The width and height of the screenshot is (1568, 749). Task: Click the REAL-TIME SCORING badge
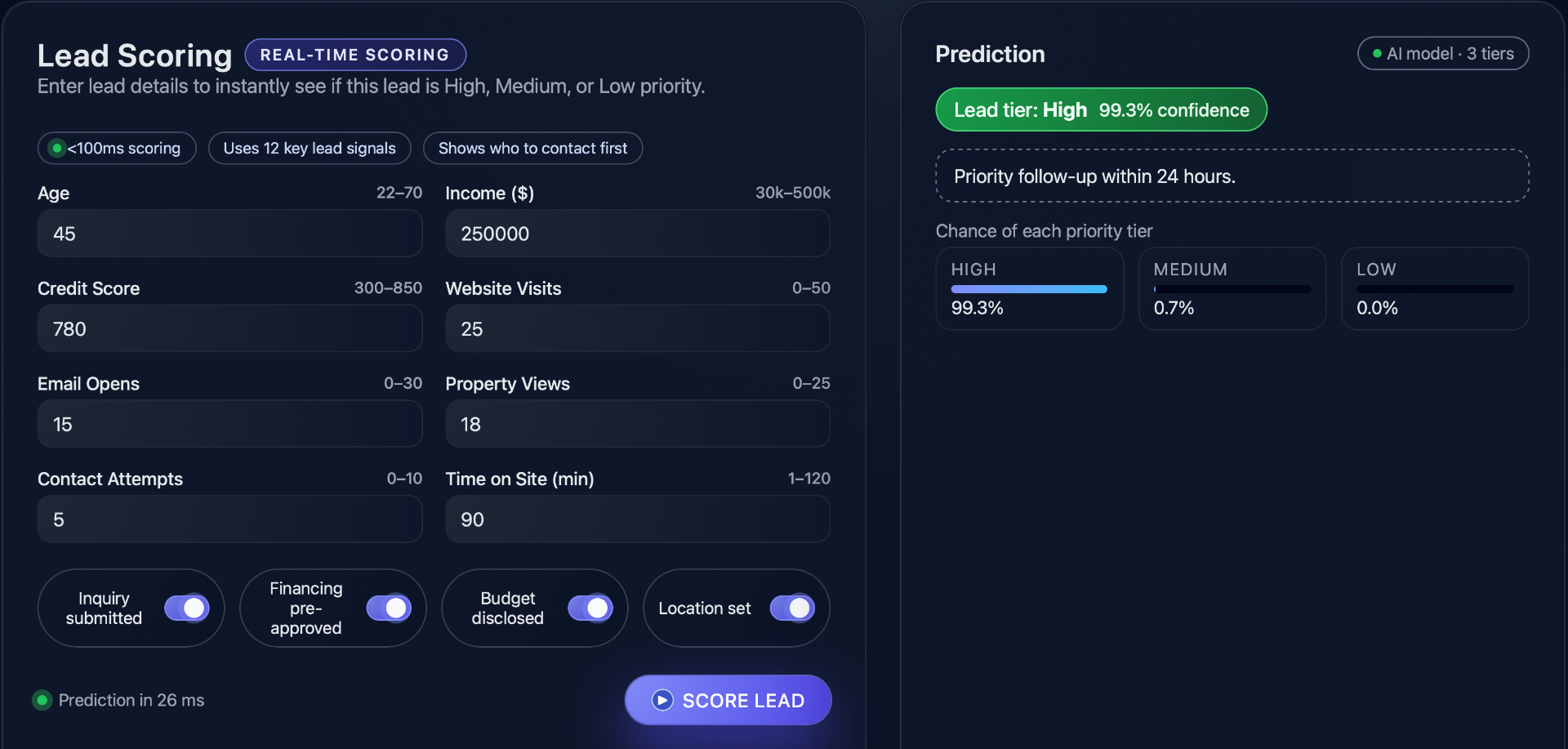pos(355,54)
